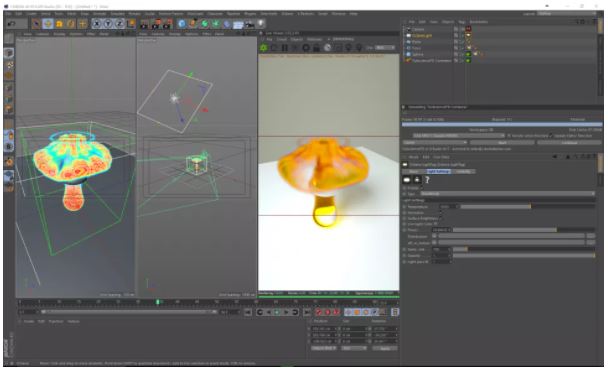Click the Apply button in Coordinates panel
The height and width of the screenshot is (369, 608).
385,348
